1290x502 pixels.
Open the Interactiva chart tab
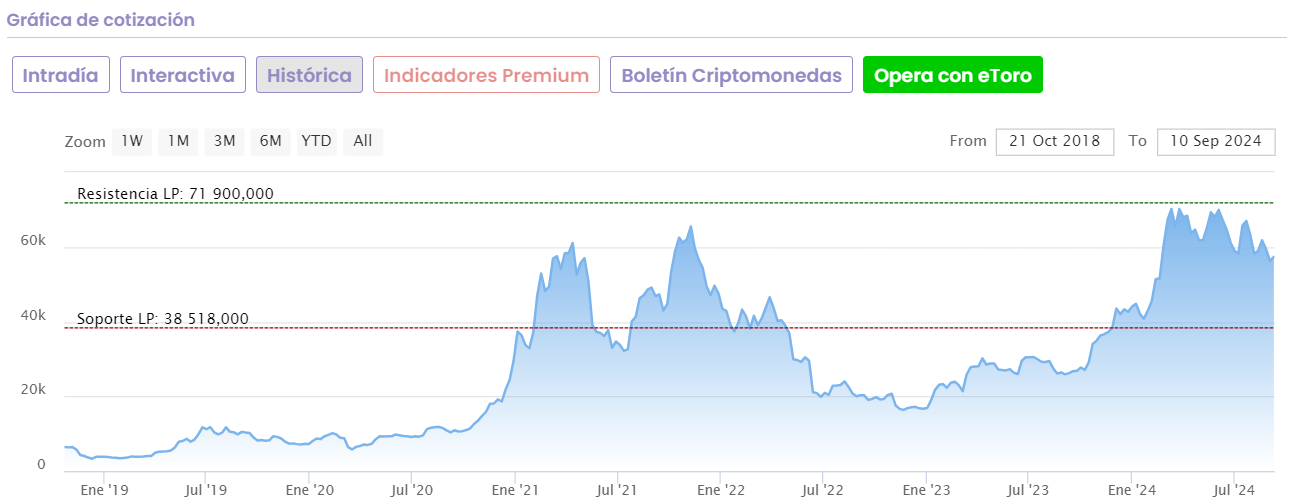coord(183,75)
